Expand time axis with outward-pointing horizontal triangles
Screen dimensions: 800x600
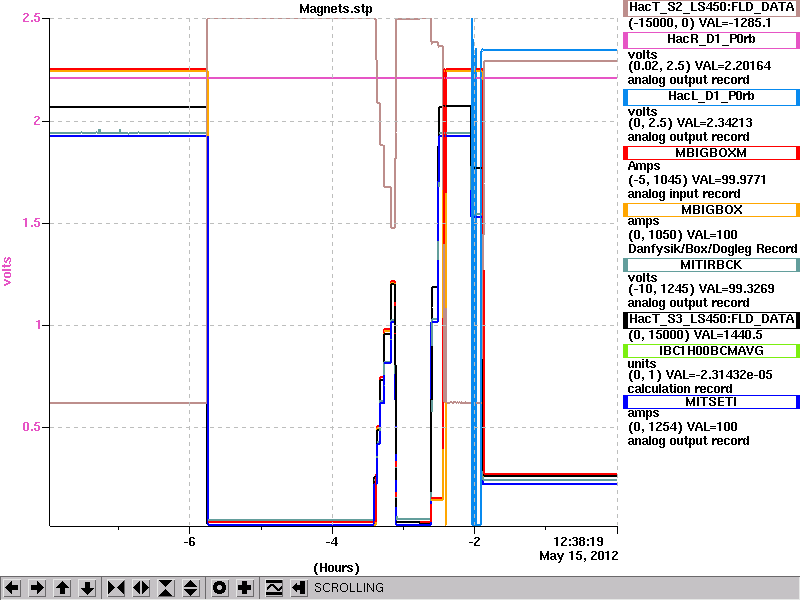141,588
